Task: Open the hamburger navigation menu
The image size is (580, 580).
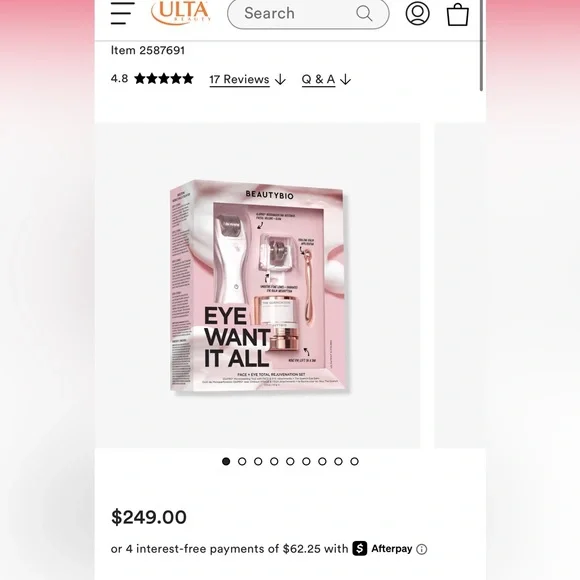Action: pos(122,13)
